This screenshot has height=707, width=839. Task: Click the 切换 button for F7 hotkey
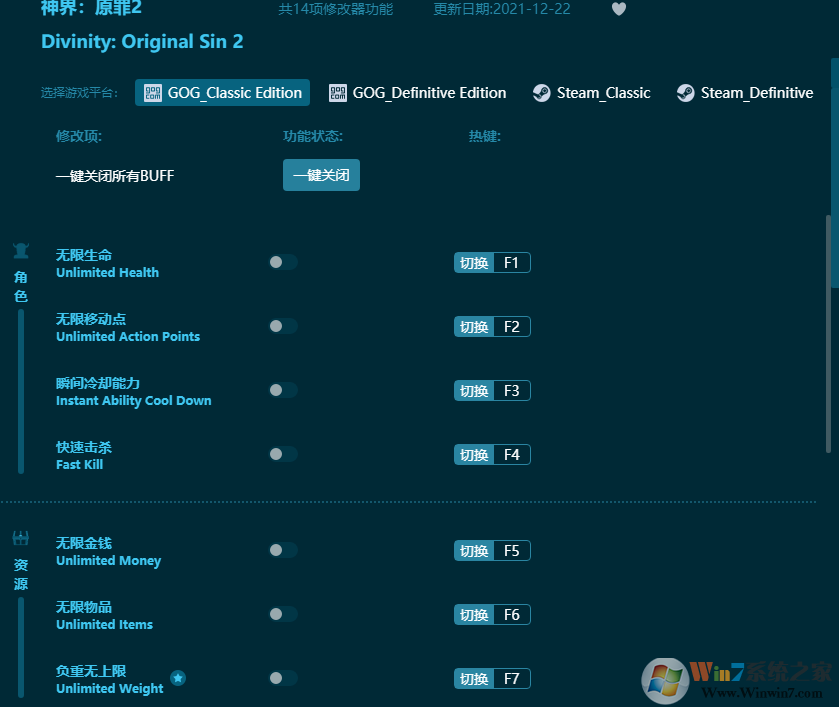tap(474, 679)
